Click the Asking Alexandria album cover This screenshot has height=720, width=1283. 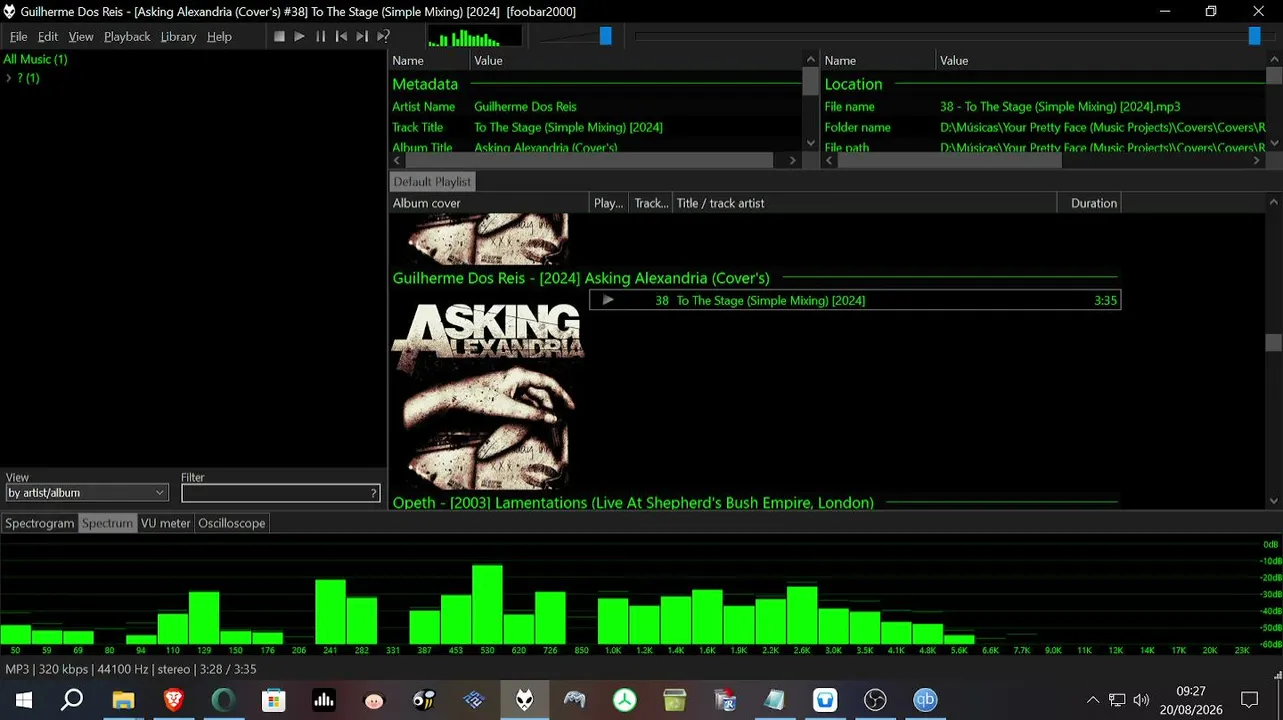487,395
